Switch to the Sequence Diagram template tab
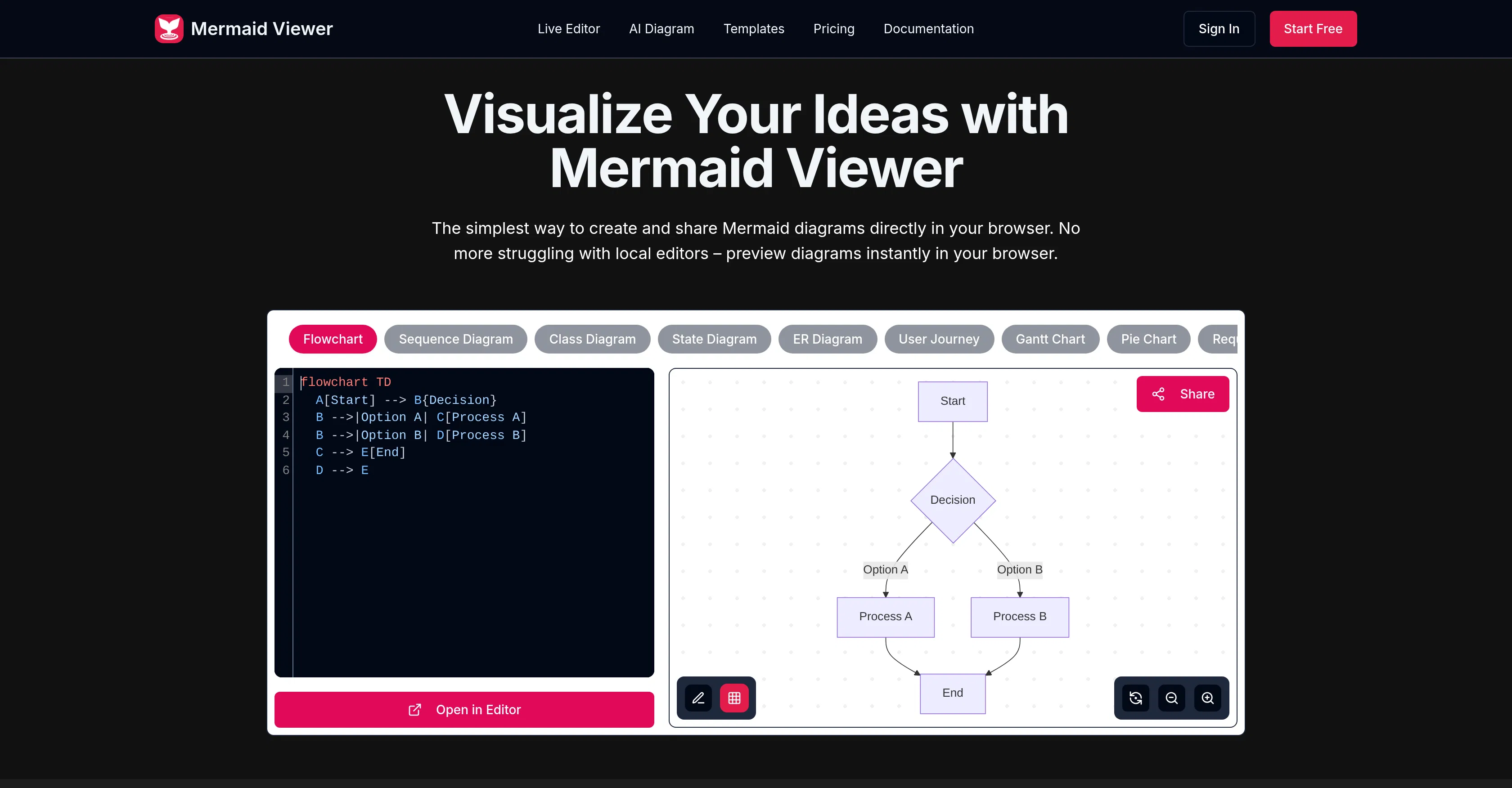Viewport: 1512px width, 788px height. point(455,339)
